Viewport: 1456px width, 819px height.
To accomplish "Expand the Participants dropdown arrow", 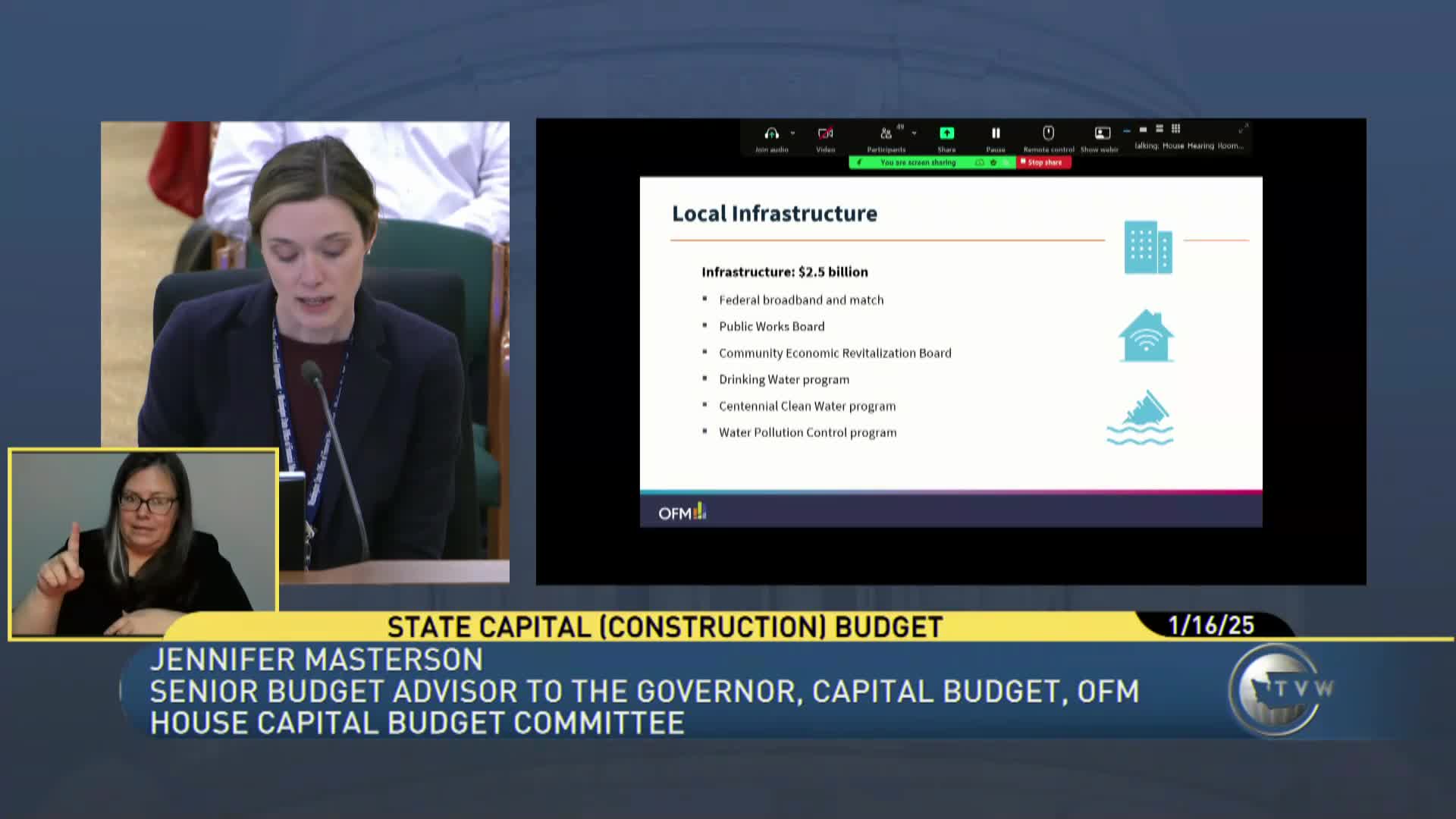I will (914, 133).
